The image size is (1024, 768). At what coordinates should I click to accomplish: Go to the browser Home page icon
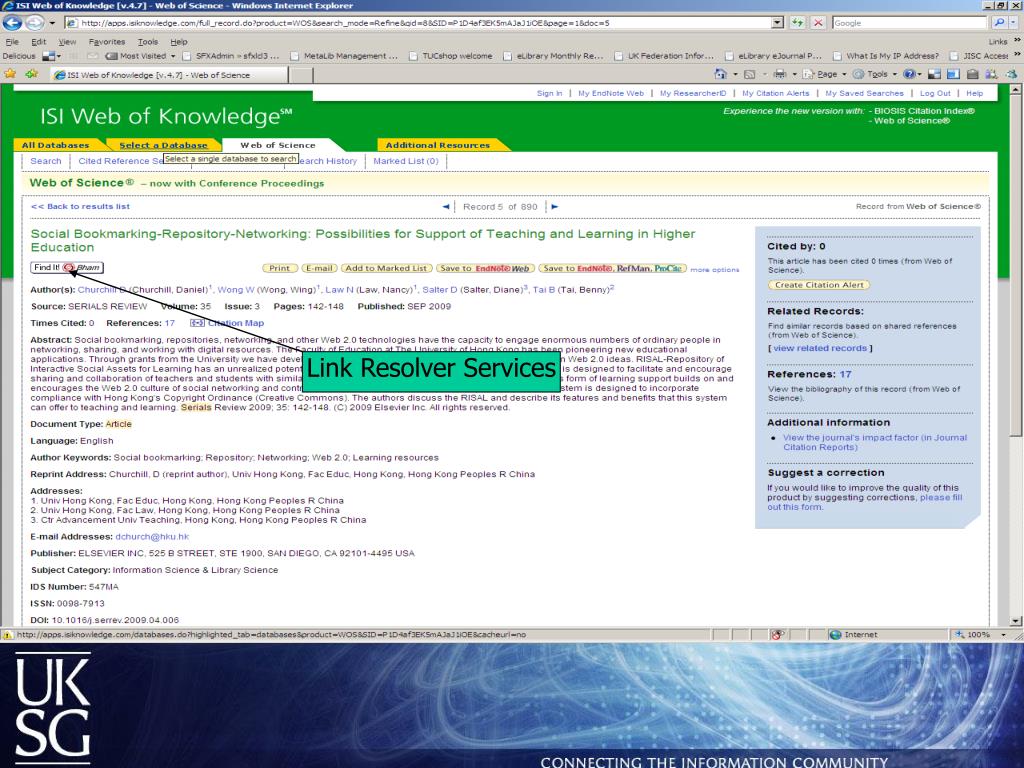[720, 74]
